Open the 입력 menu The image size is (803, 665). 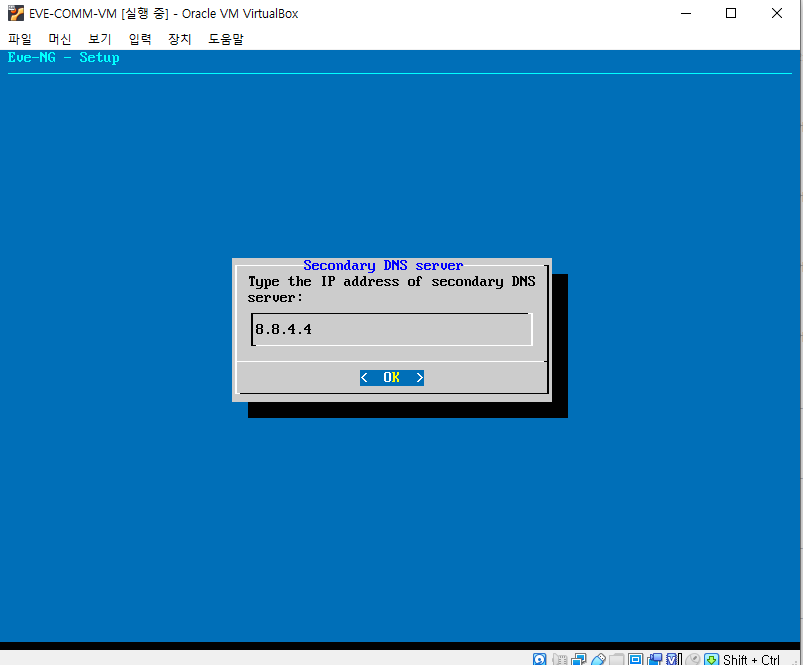(x=139, y=39)
